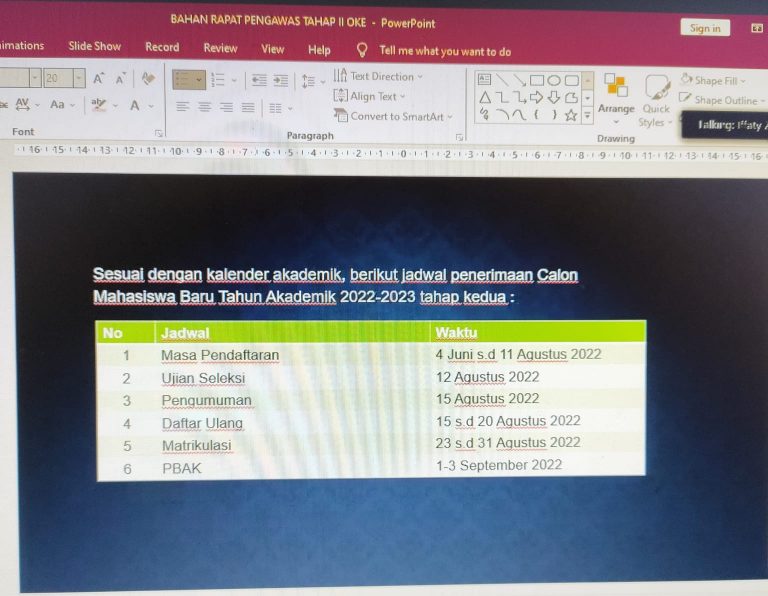
Task: Open the Review tab
Action: point(220,48)
